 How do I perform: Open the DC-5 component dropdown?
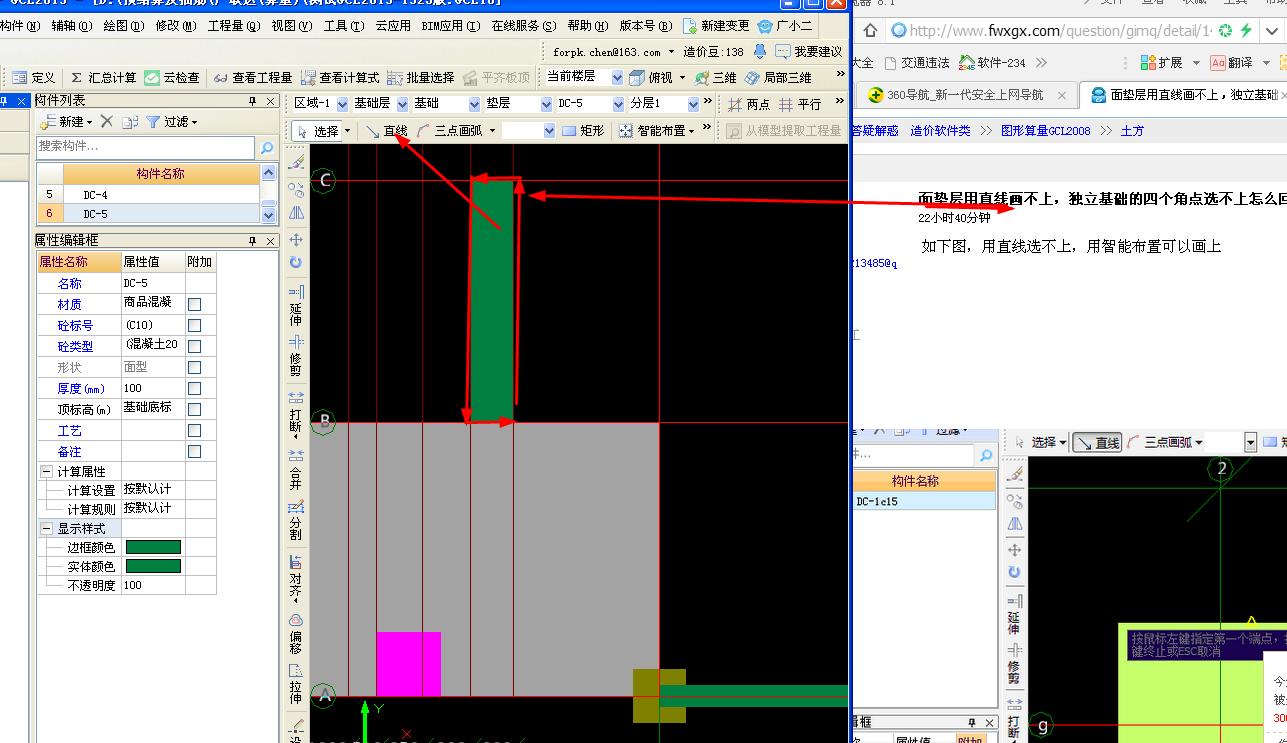[618, 104]
